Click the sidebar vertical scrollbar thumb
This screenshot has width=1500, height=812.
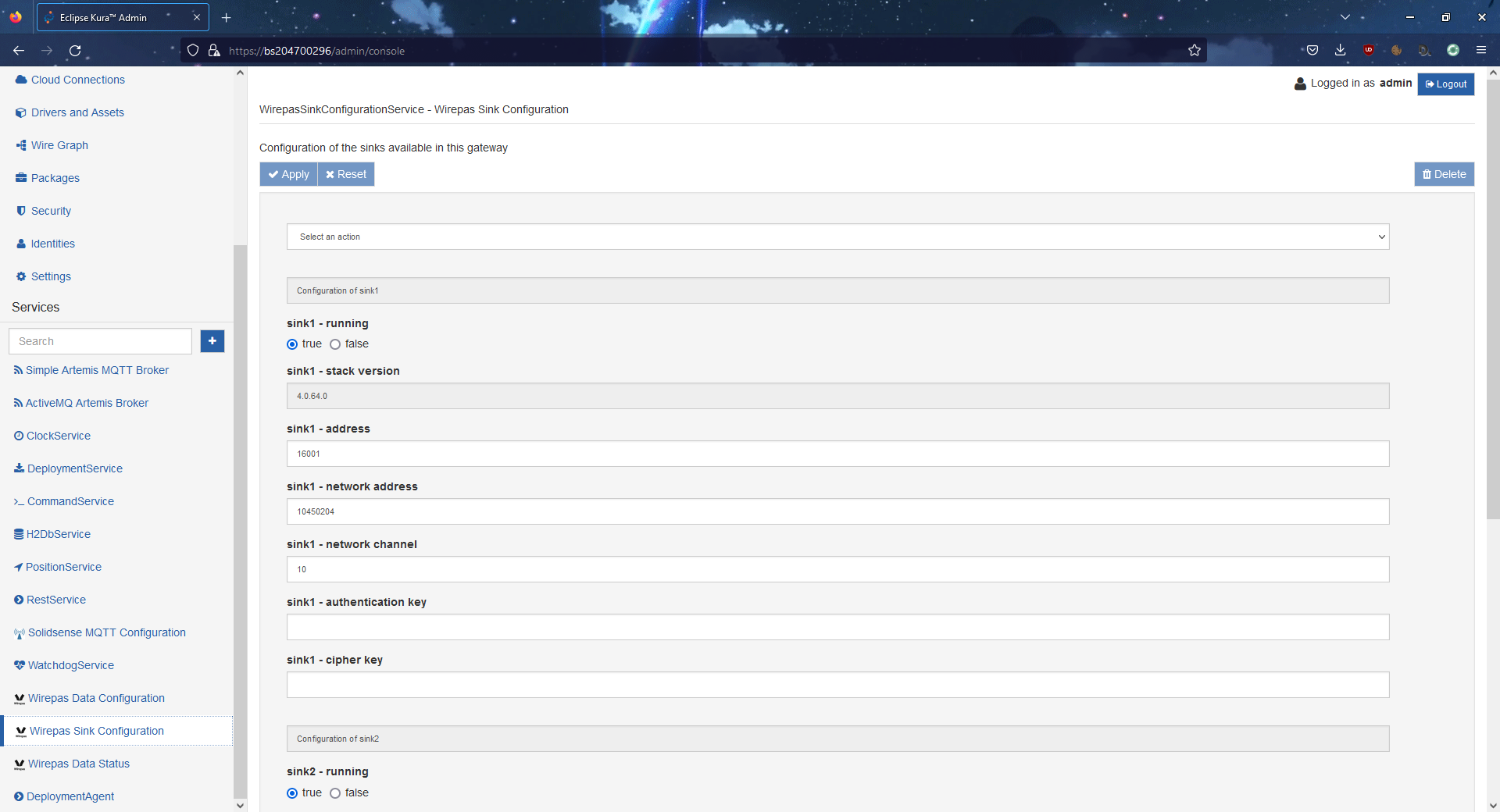[x=240, y=520]
